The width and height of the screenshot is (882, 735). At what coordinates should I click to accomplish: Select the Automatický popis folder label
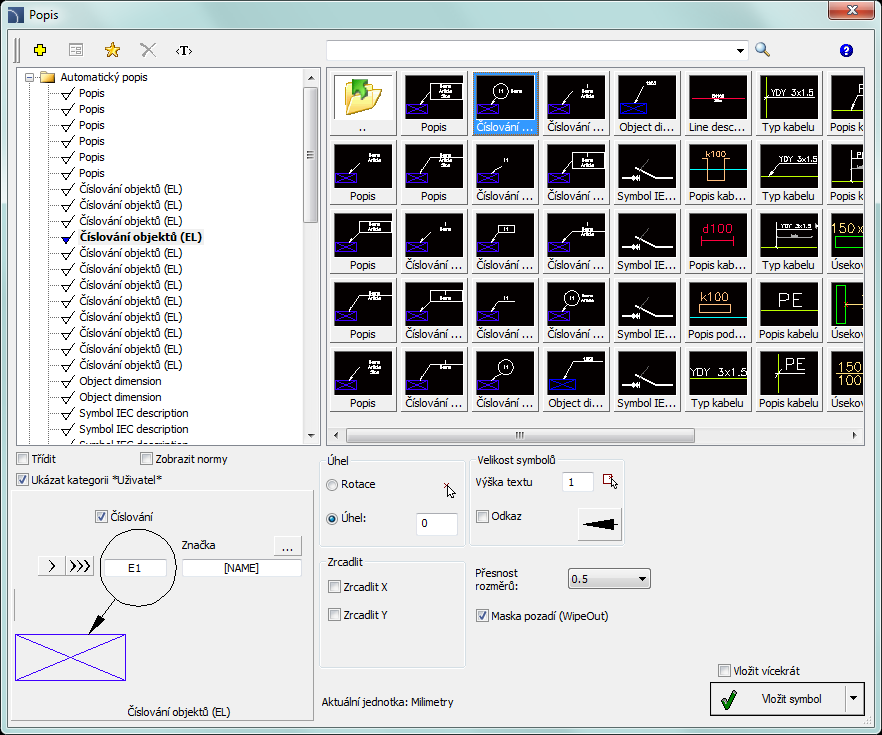(x=104, y=78)
